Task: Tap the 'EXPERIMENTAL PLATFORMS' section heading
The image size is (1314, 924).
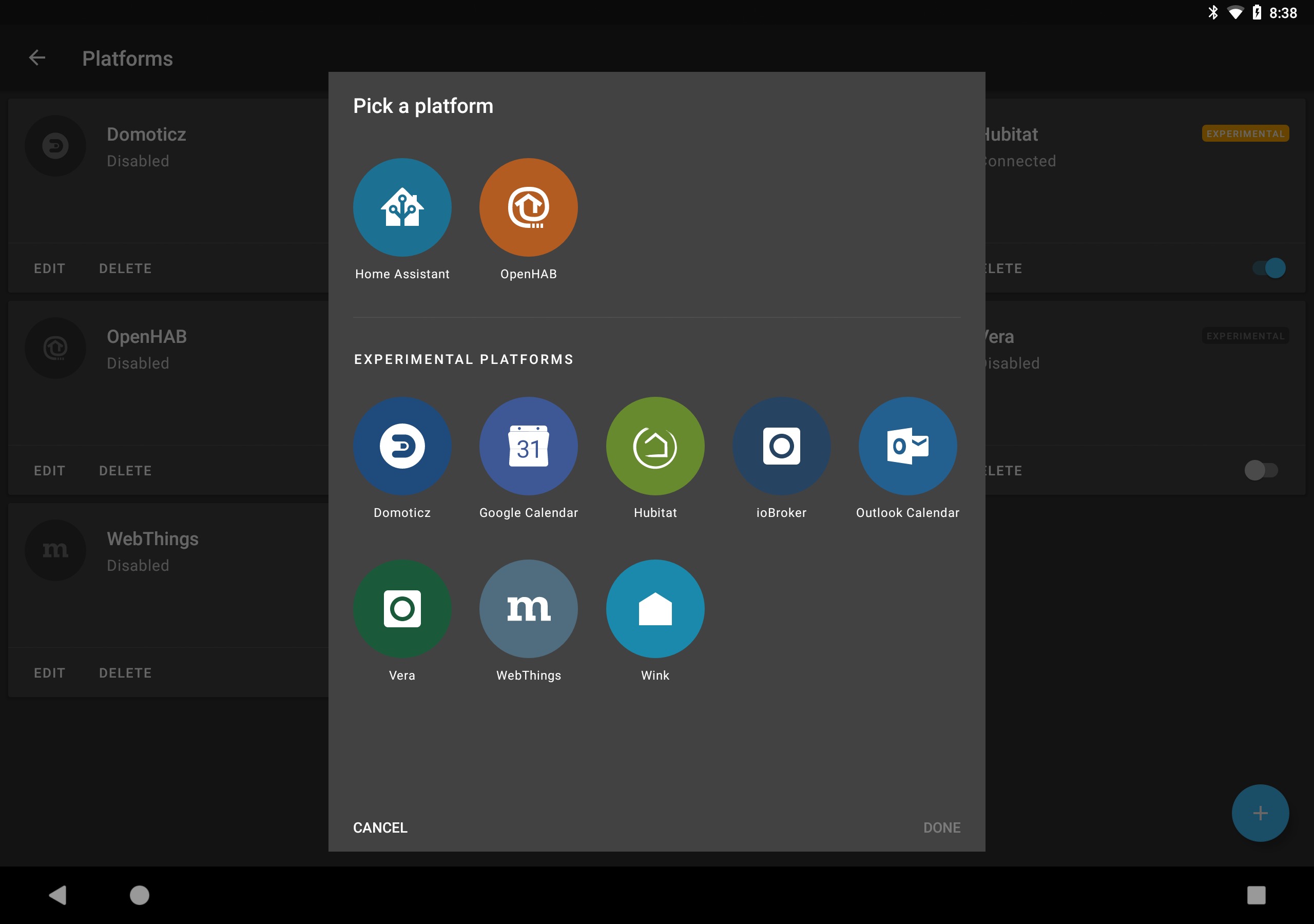Action: click(x=463, y=359)
